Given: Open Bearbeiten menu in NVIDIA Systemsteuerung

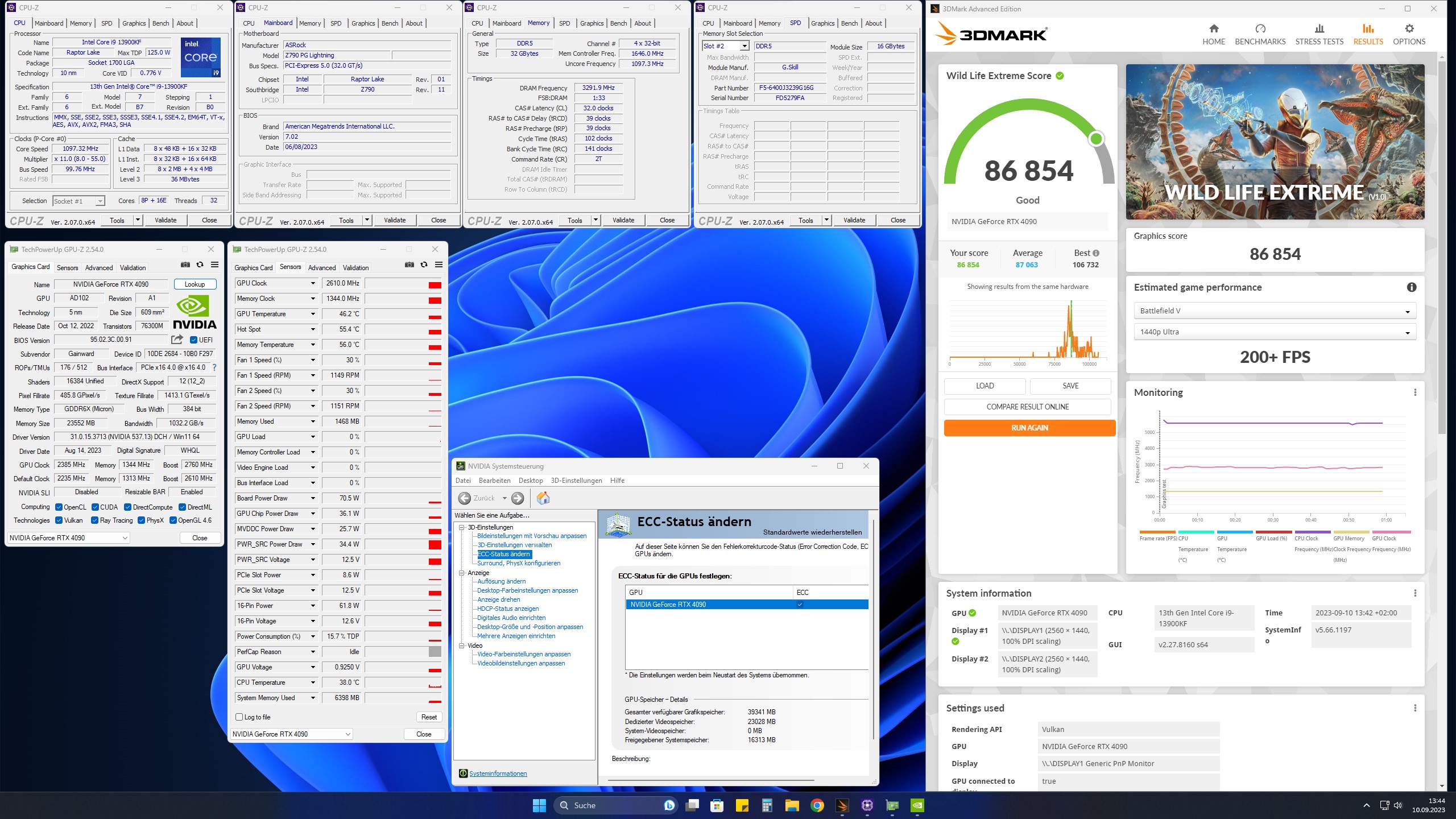Looking at the screenshot, I should [x=494, y=481].
